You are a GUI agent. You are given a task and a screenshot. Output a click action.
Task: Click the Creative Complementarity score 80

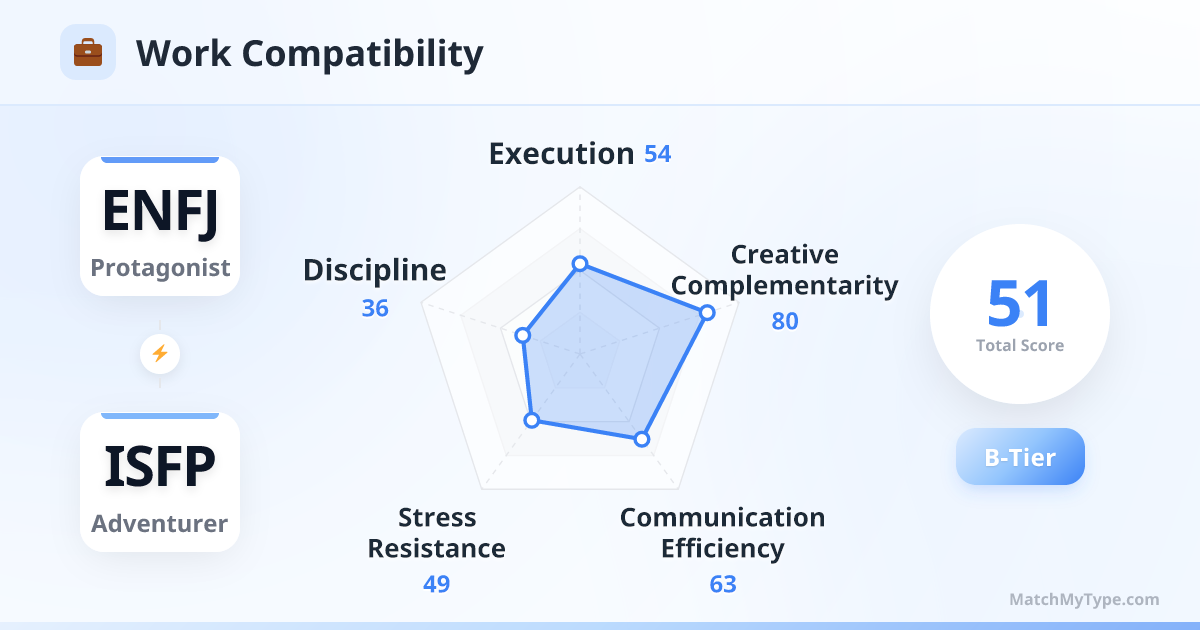point(785,321)
